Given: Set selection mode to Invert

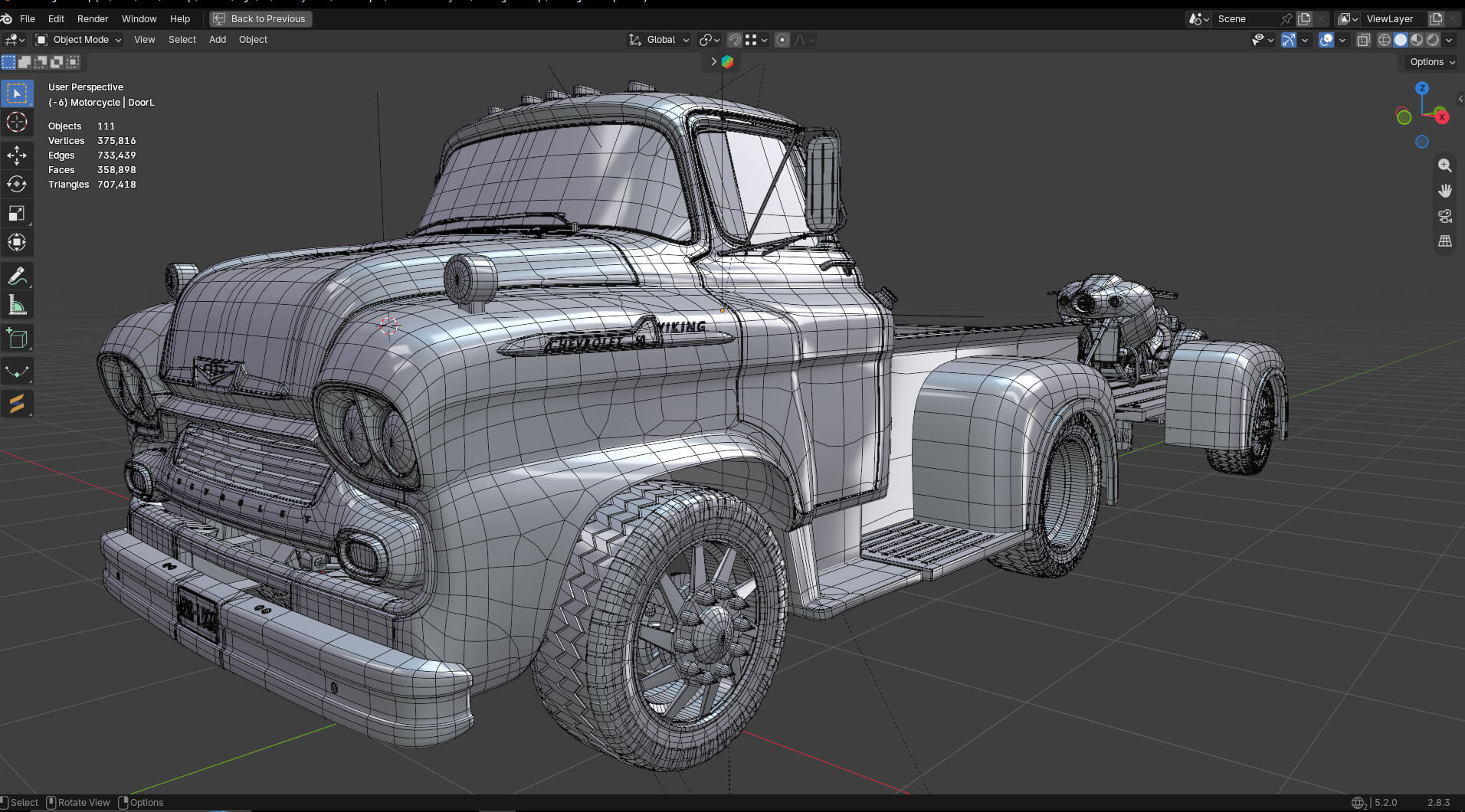Looking at the screenshot, I should (x=57, y=62).
